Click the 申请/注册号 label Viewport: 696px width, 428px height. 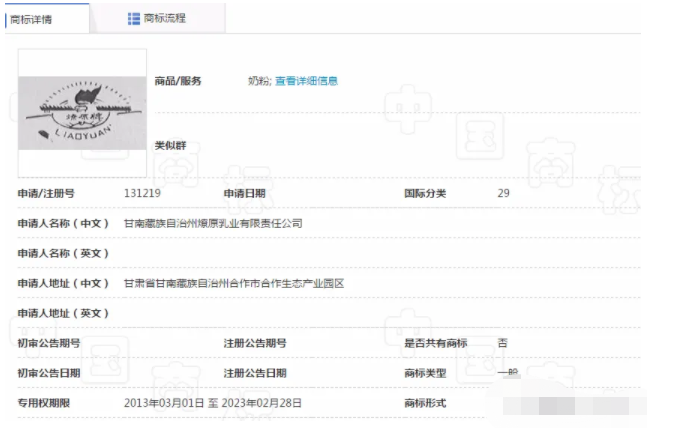click(x=46, y=193)
